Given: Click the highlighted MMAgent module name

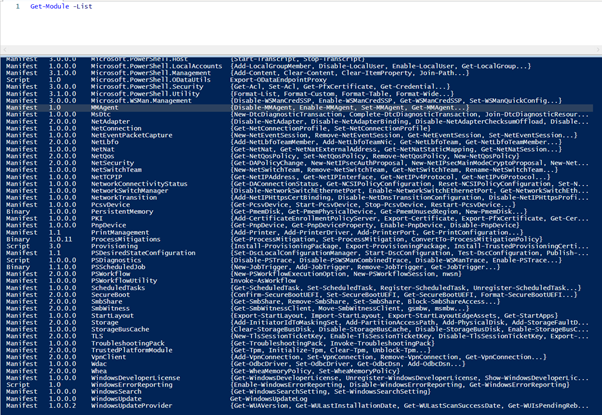Looking at the screenshot, I should coord(104,107).
